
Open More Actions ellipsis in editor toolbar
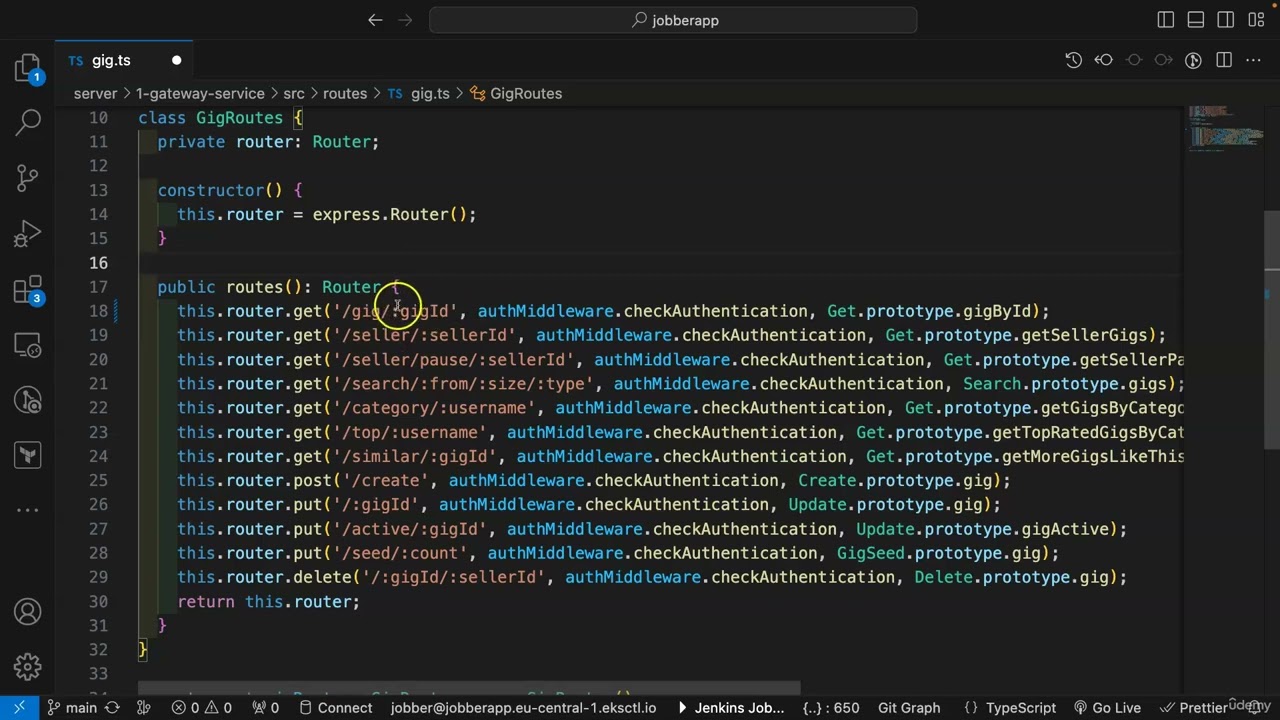point(1255,60)
